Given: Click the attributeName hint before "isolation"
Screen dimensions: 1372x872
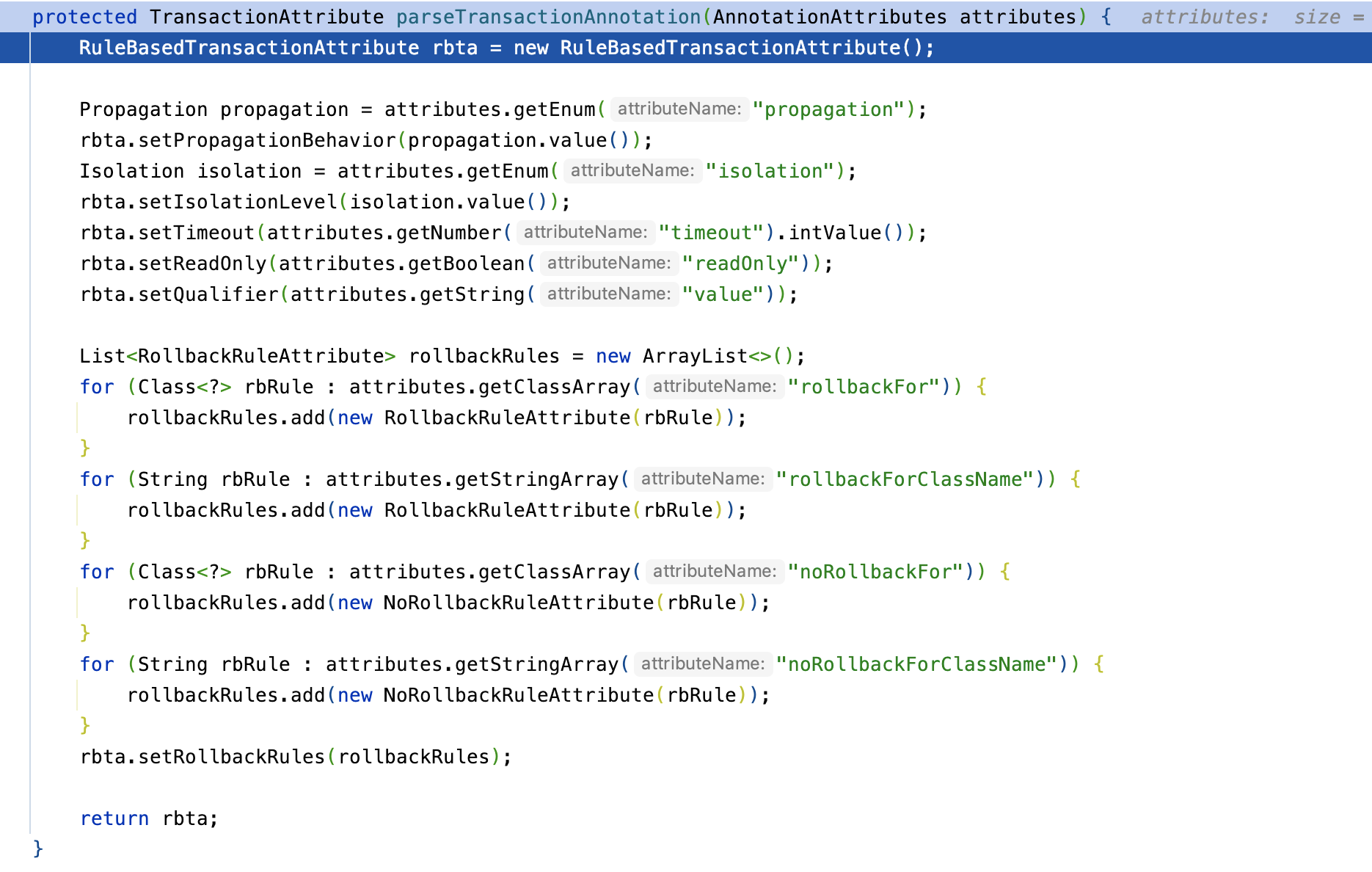Looking at the screenshot, I should coord(632,171).
